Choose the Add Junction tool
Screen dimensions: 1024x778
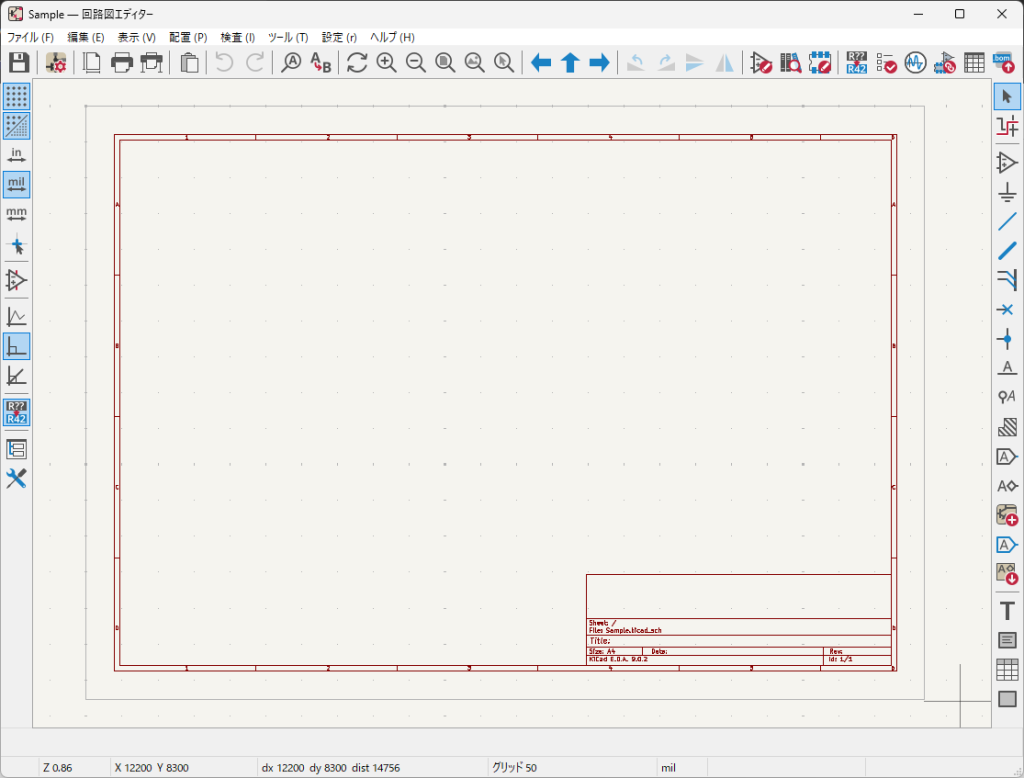point(1007,339)
